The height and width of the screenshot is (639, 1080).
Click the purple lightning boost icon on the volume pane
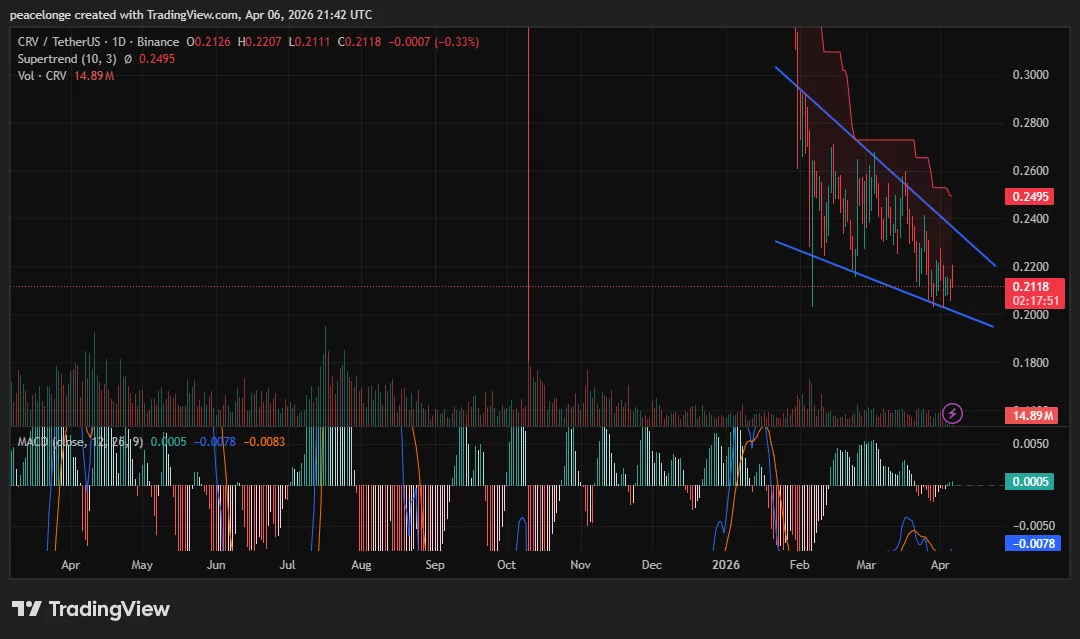point(952,413)
